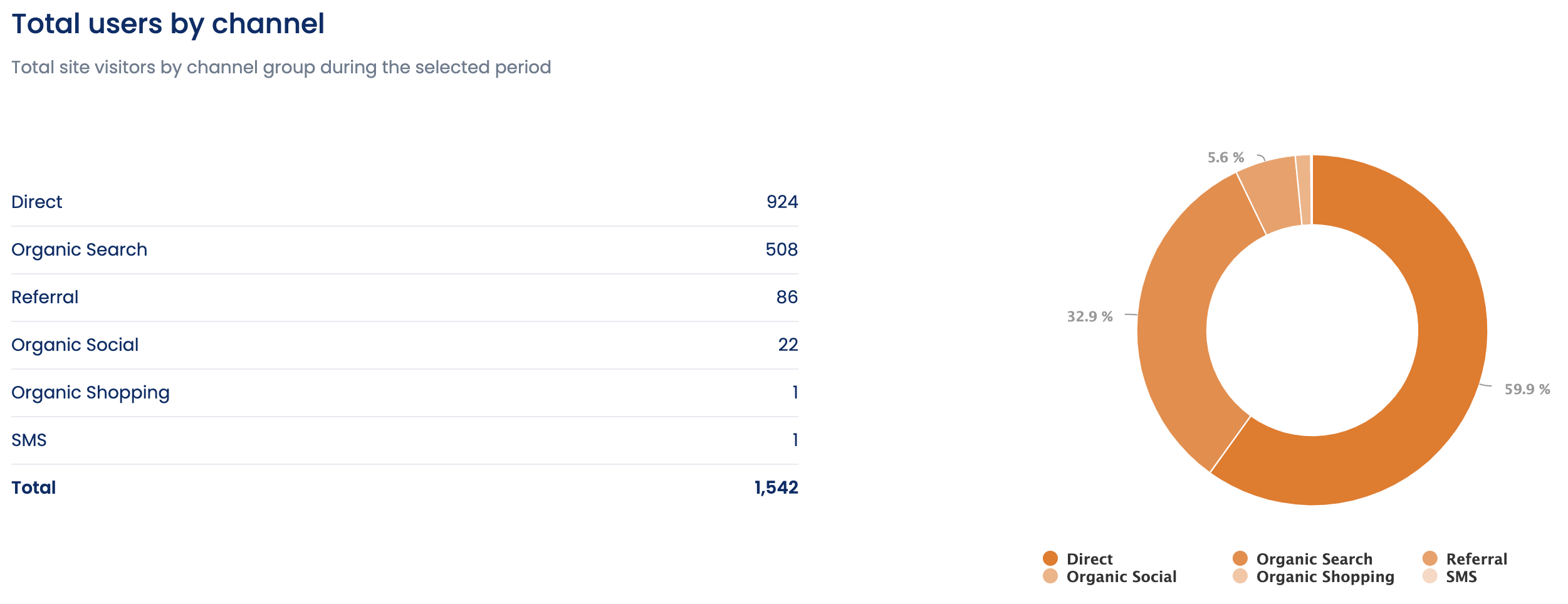This screenshot has width=1568, height=604.
Task: Click the 32.9 % chart label
Action: pos(1090,316)
